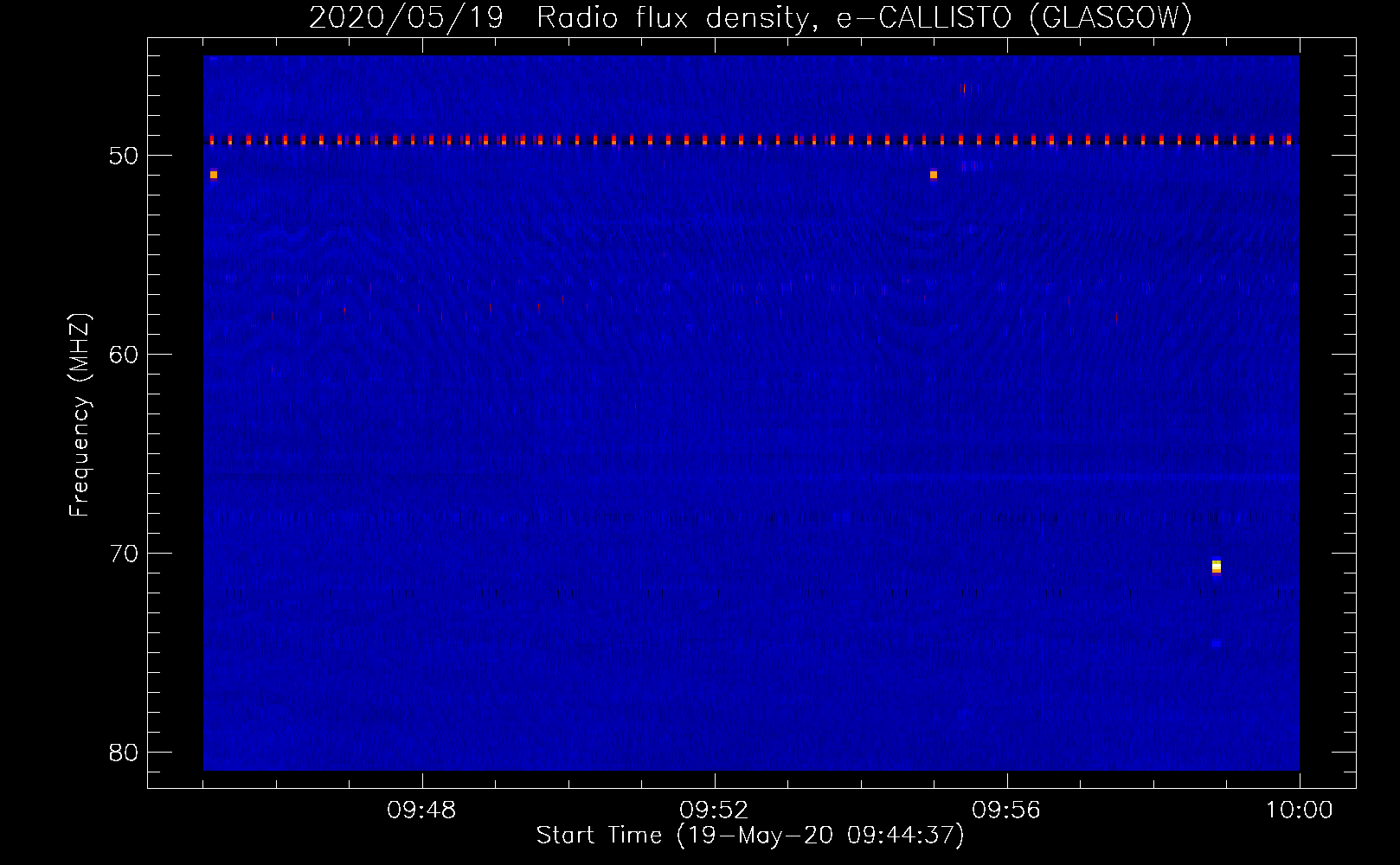Click the 70 frequency tick label
This screenshot has width=1400, height=865.
coord(124,554)
